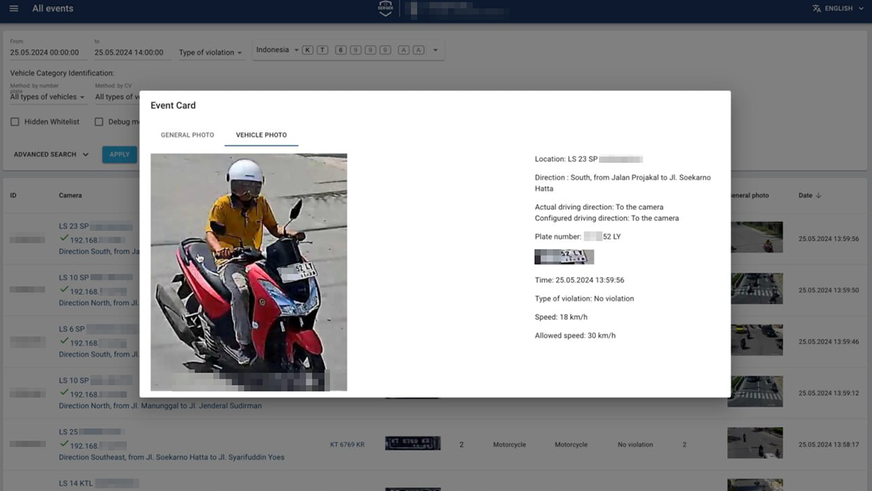
Task: Click the plate letter T box
Action: (x=323, y=50)
